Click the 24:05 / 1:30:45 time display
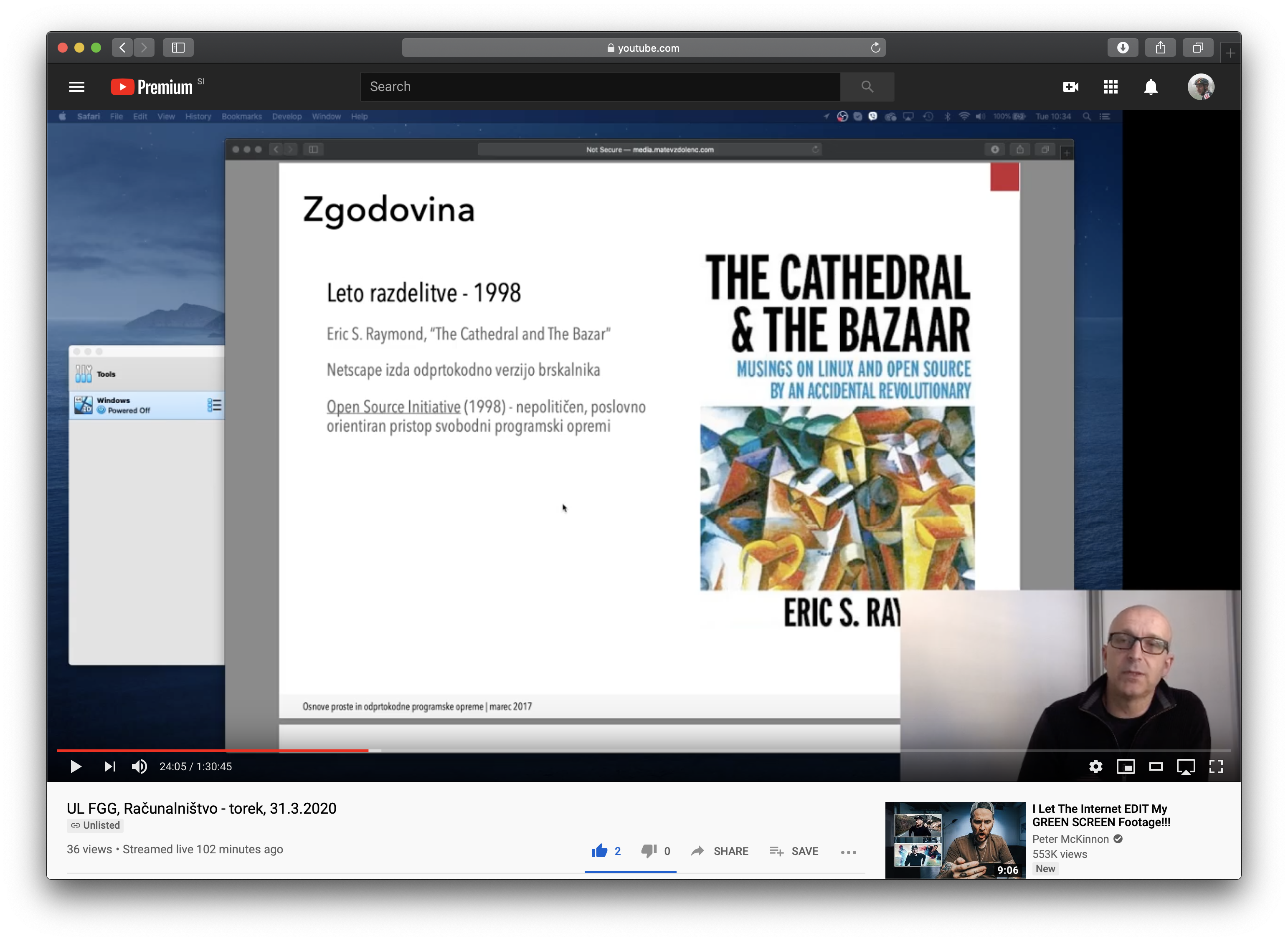 click(x=195, y=766)
